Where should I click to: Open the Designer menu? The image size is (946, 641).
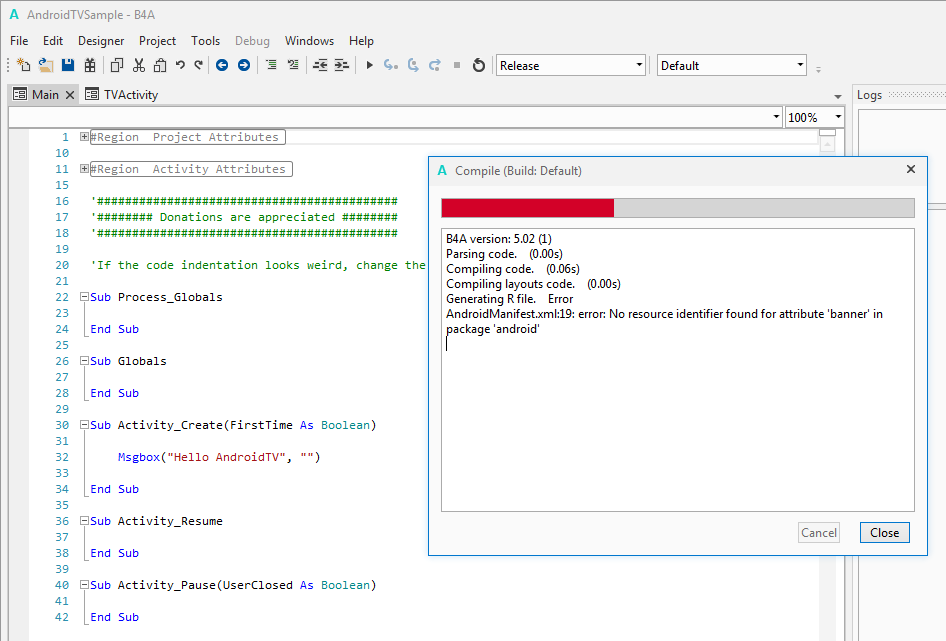101,41
